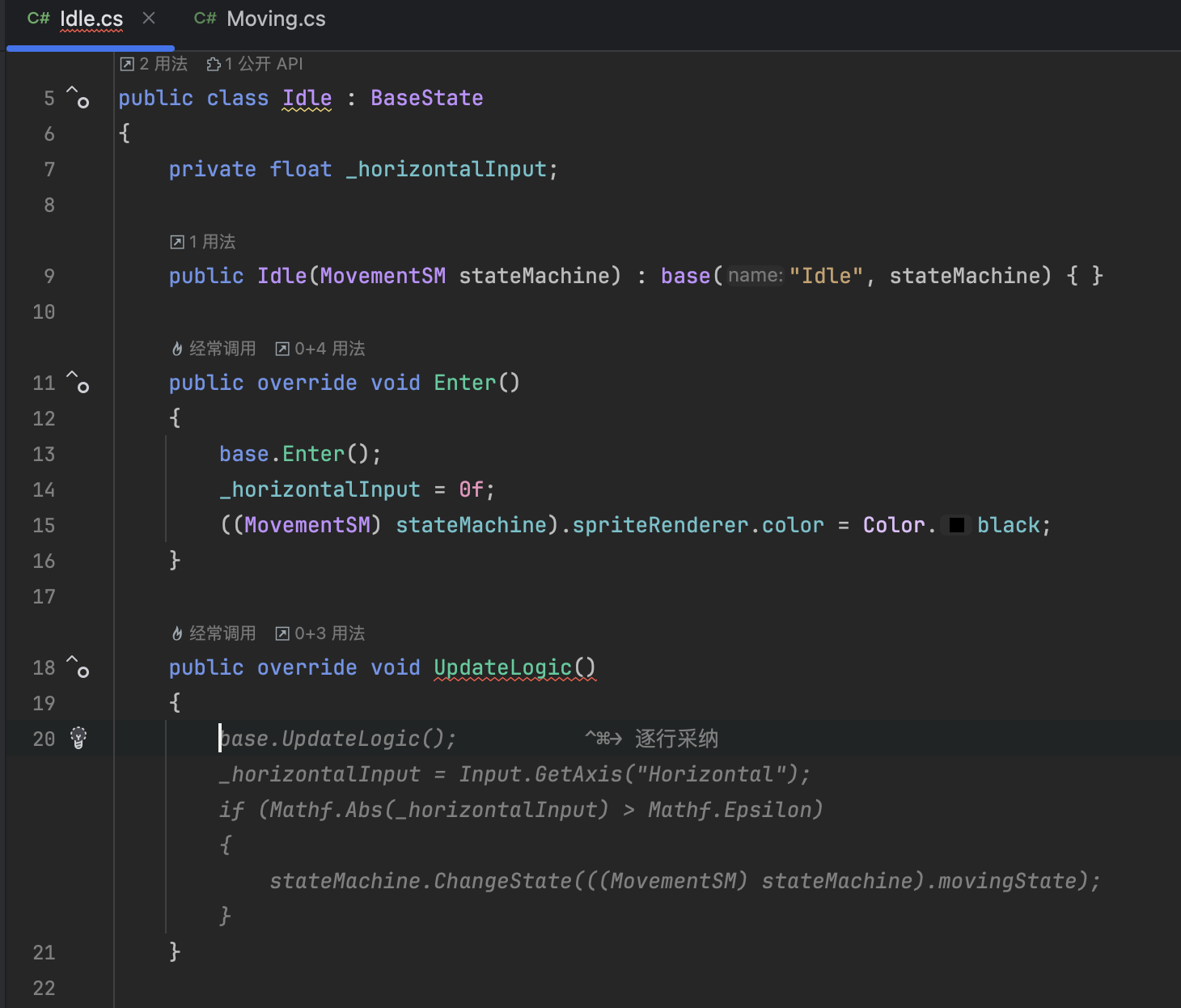Click the suggested Mathf.Epsilon ghost text

pos(730,810)
